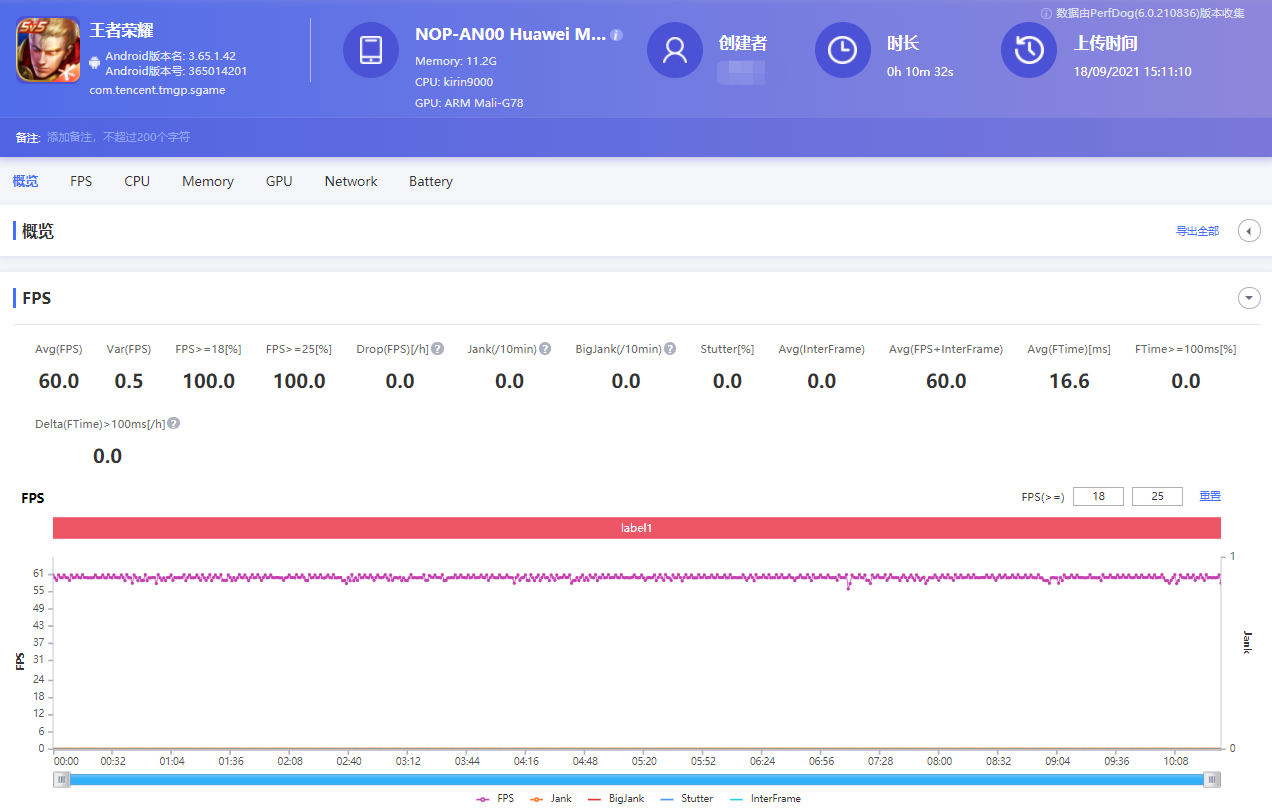The width and height of the screenshot is (1272, 808).
Task: Click the creator user icon
Action: click(x=675, y=50)
